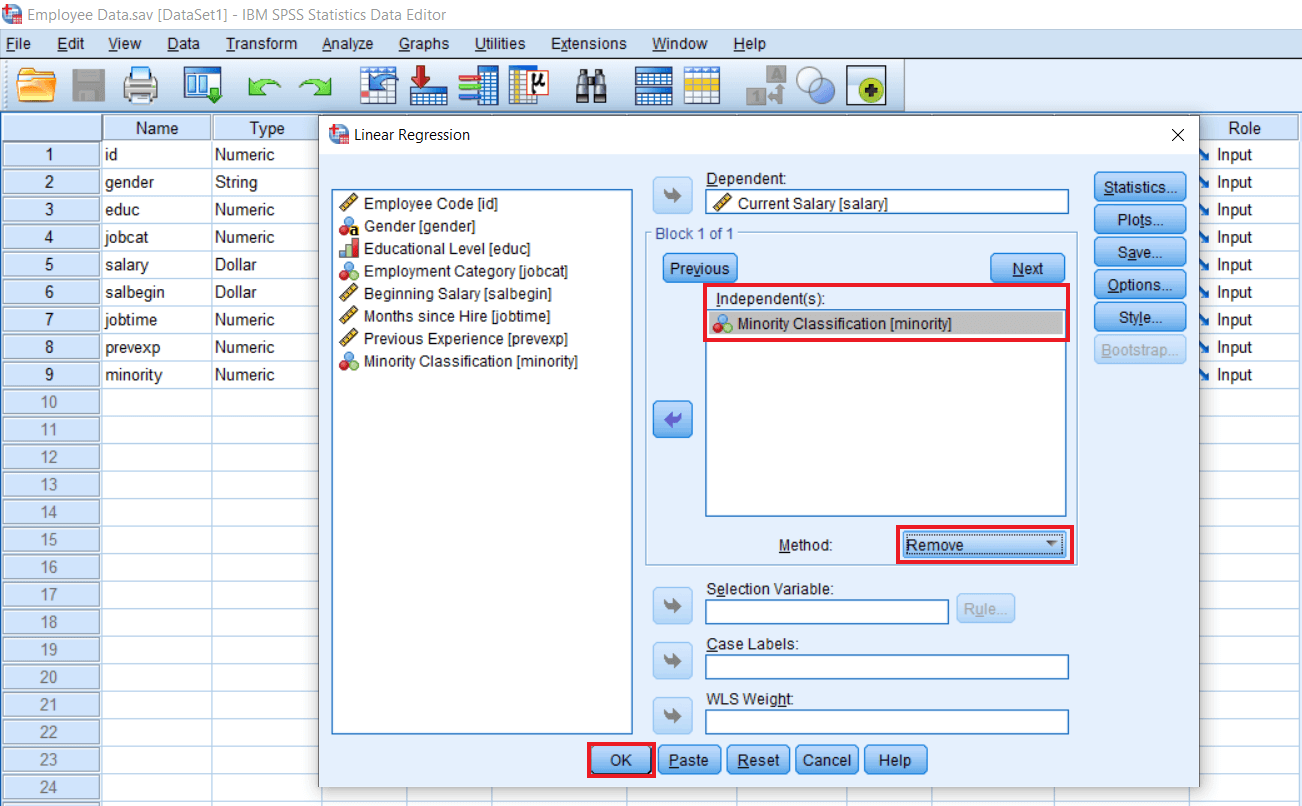Click the Paste button
Image resolution: width=1302 pixels, height=806 pixels.
[x=689, y=760]
